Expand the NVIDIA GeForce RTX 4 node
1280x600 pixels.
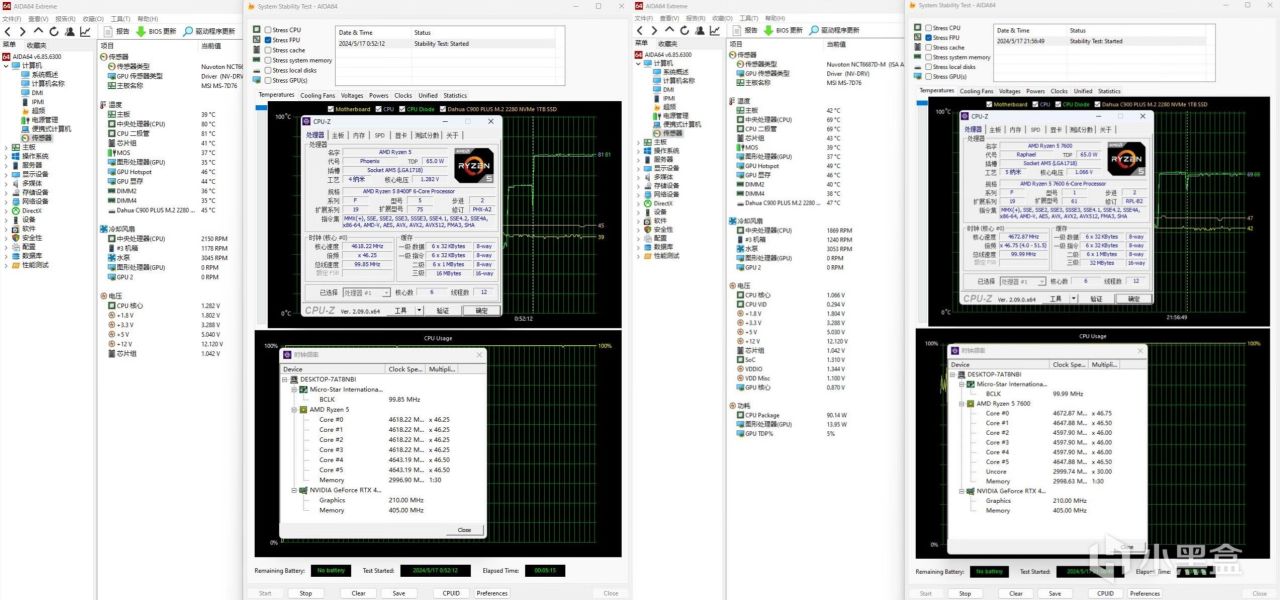pos(293,490)
